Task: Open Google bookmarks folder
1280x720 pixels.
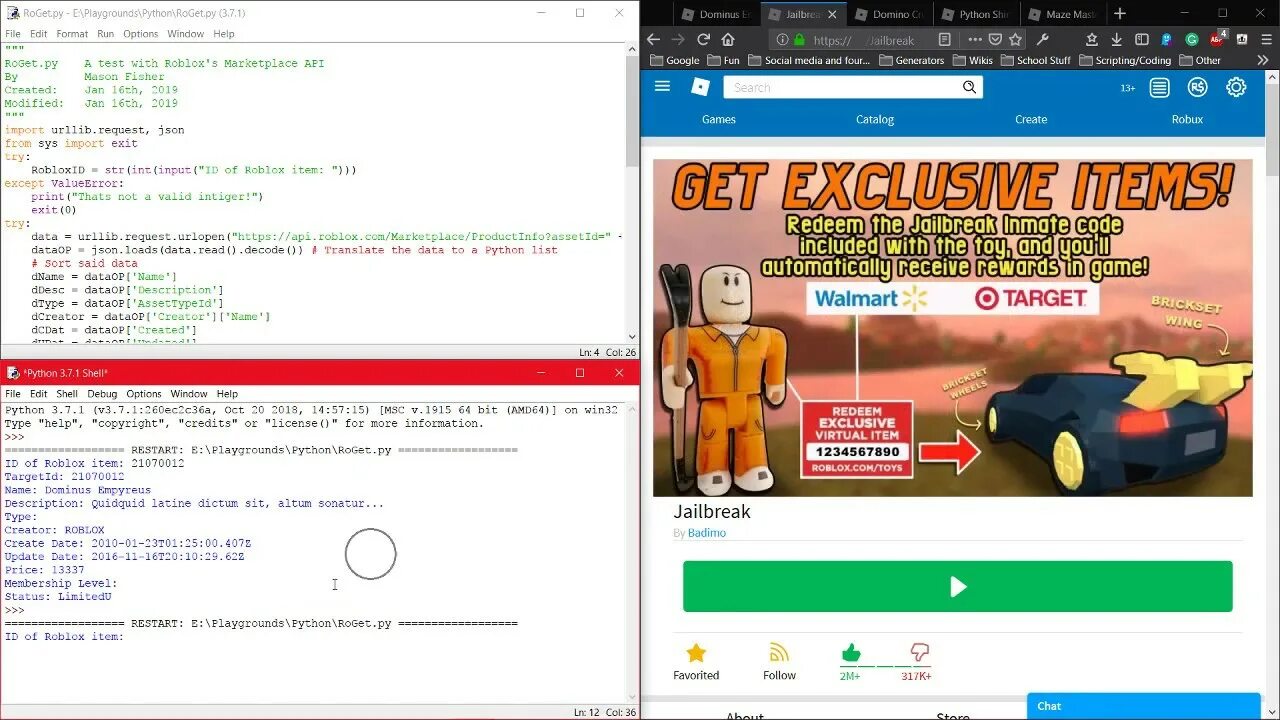Action: (675, 60)
